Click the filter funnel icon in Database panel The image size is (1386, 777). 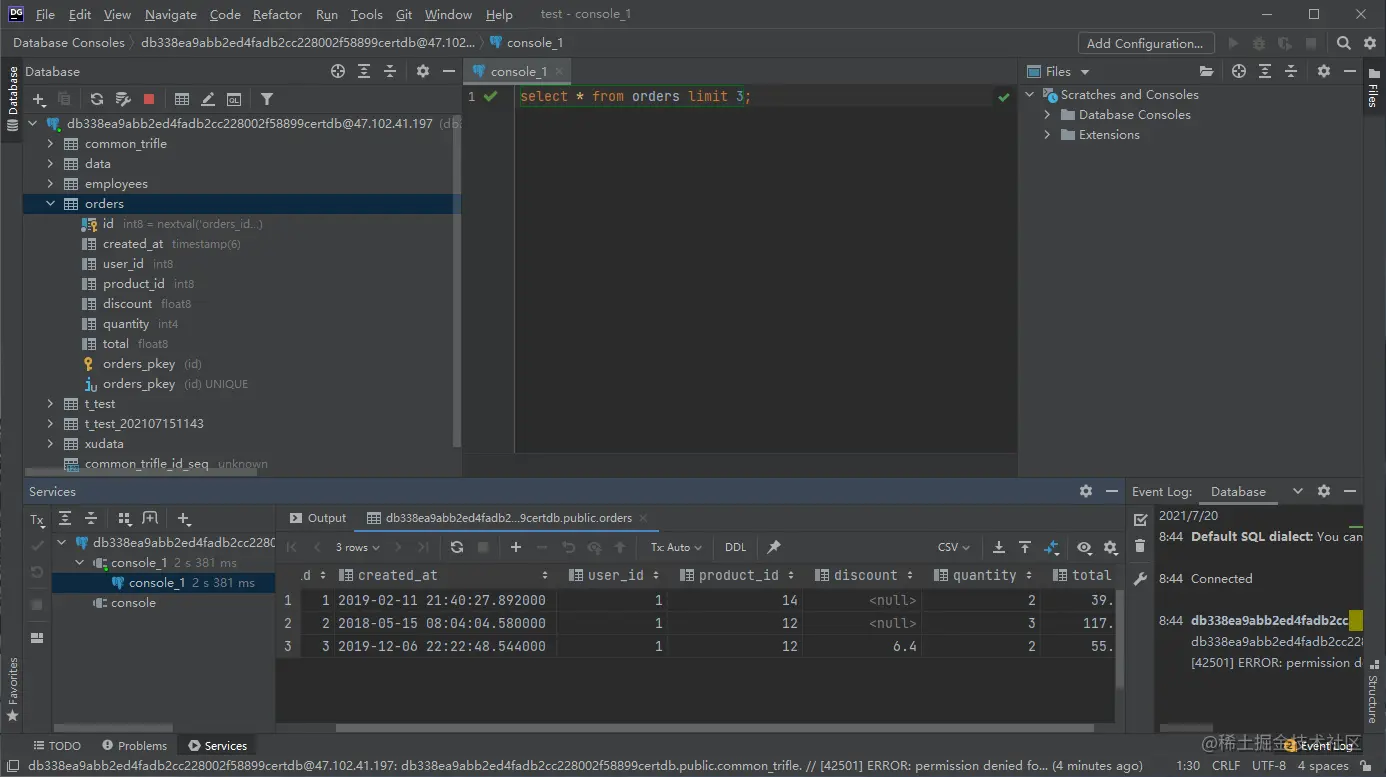coord(267,99)
